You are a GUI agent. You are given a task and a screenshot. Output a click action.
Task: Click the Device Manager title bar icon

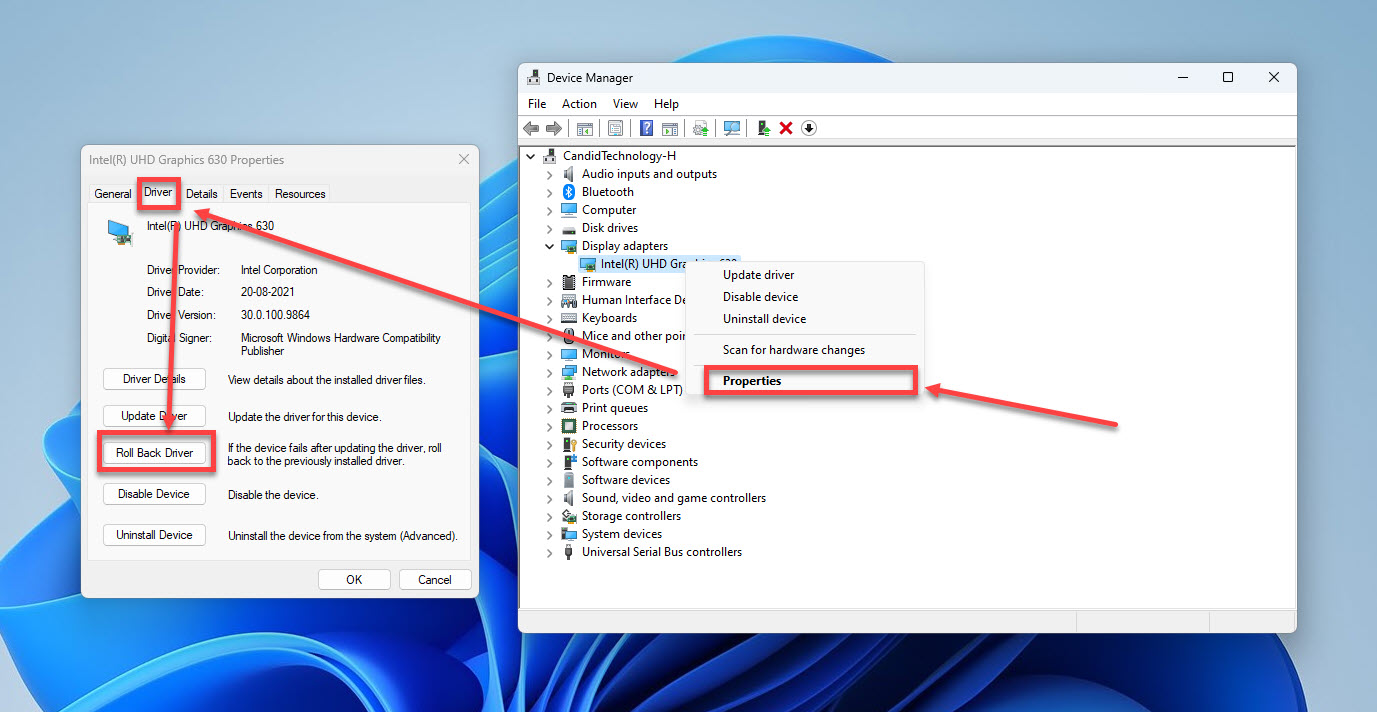click(x=533, y=77)
